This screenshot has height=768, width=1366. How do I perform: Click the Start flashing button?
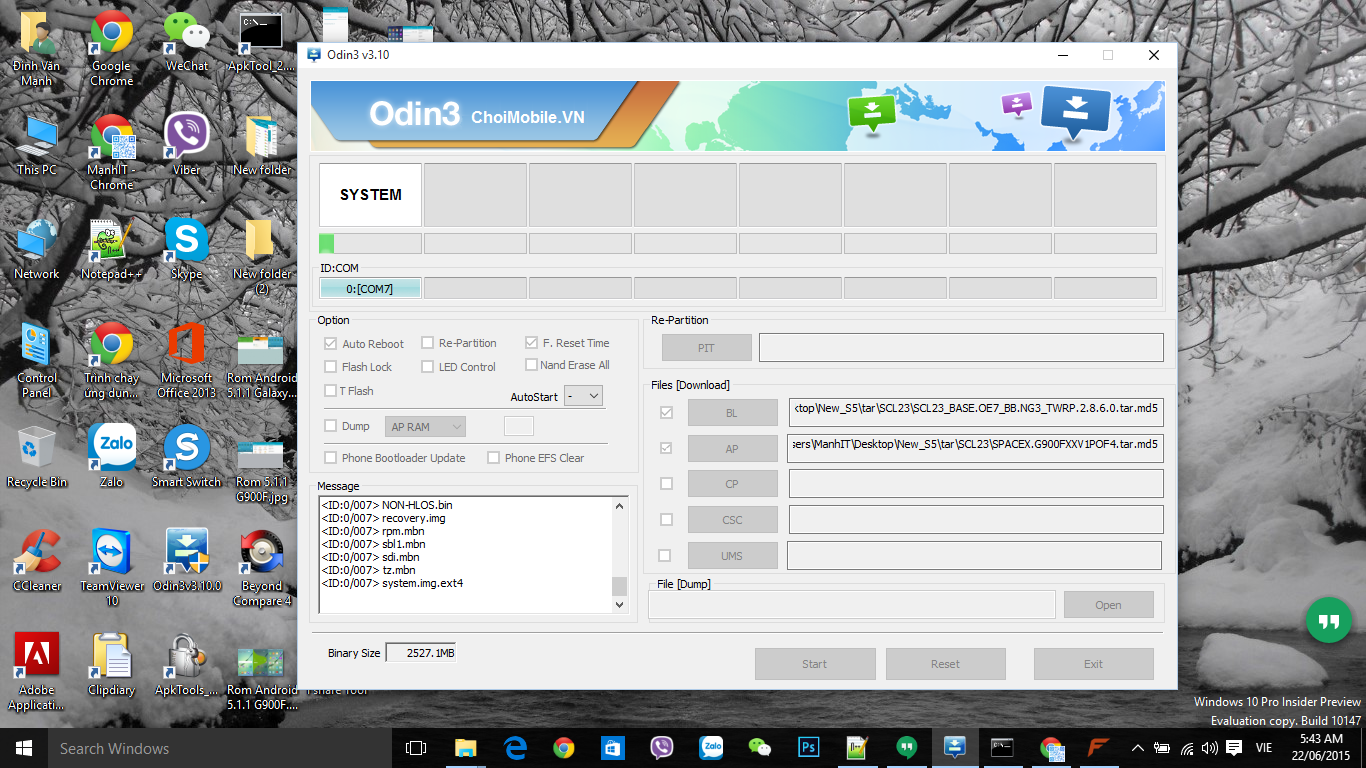(815, 664)
